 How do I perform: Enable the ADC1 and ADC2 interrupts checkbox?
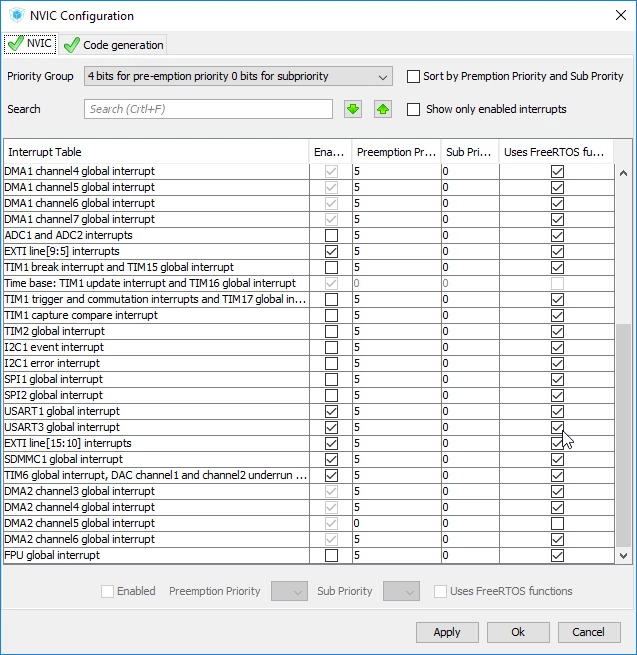(331, 235)
